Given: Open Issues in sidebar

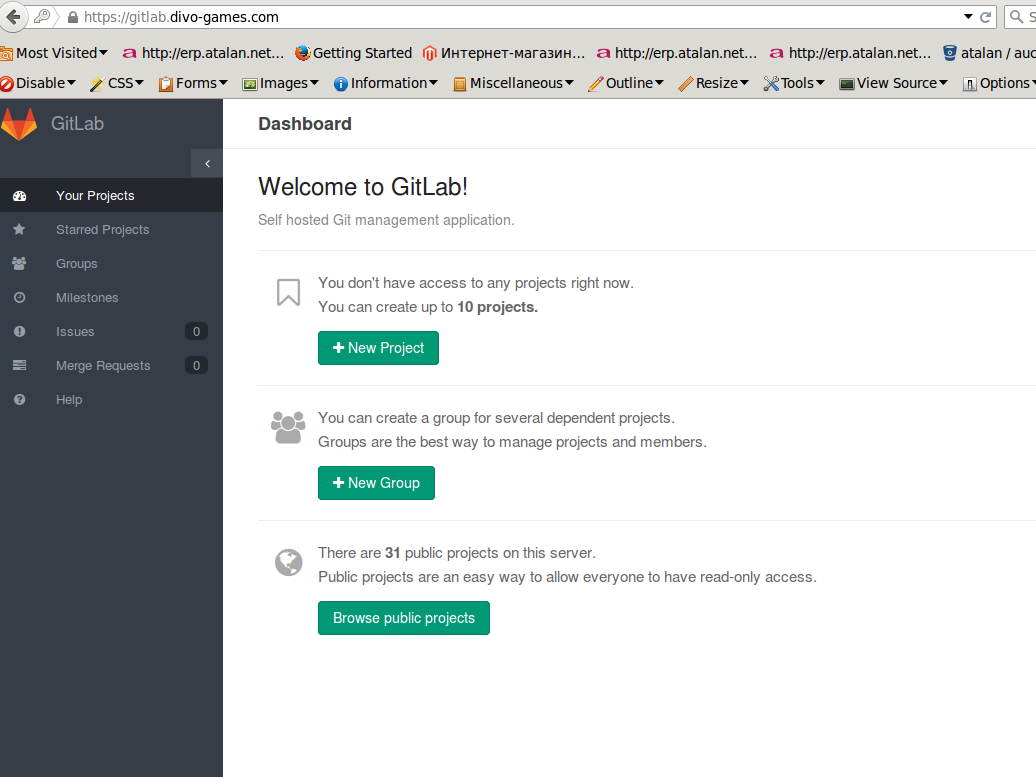Looking at the screenshot, I should [x=111, y=332].
